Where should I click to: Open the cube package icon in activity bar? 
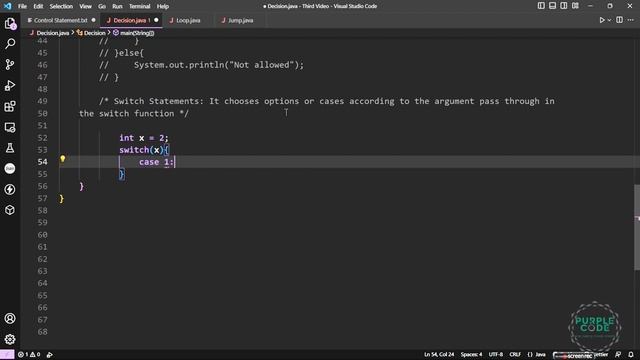click(x=10, y=210)
